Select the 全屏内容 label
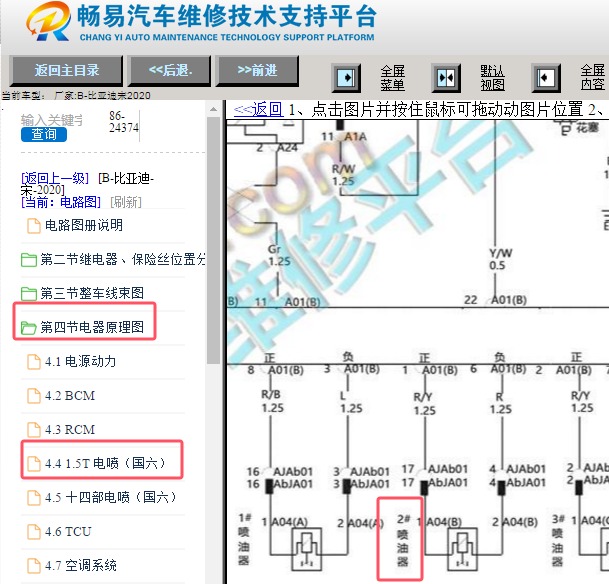The width and height of the screenshot is (609, 584). click(x=593, y=77)
